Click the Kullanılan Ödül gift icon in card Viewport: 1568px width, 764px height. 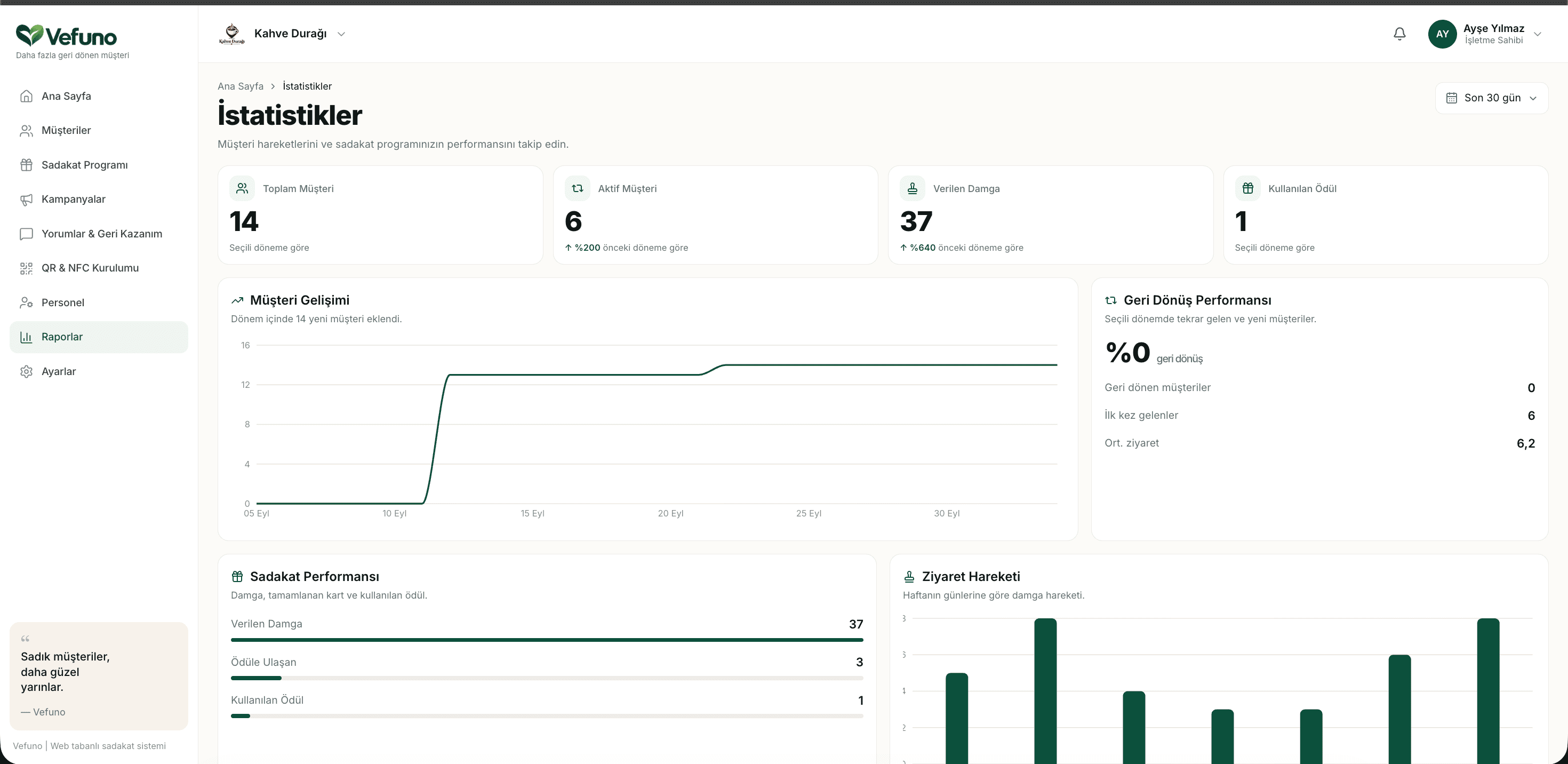click(1248, 188)
